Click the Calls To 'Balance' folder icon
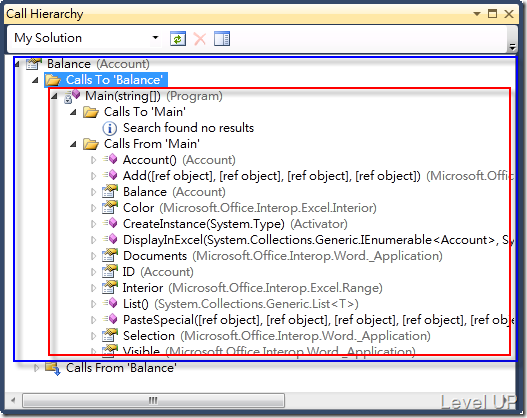Screen dimensions: 527x418 coord(53,80)
